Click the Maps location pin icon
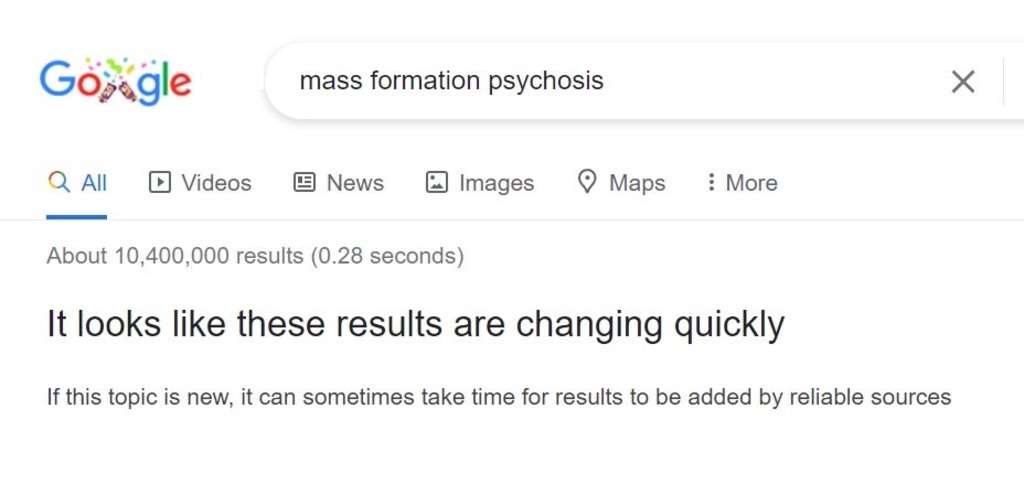Screen dimensions: 1024x484 (587, 182)
